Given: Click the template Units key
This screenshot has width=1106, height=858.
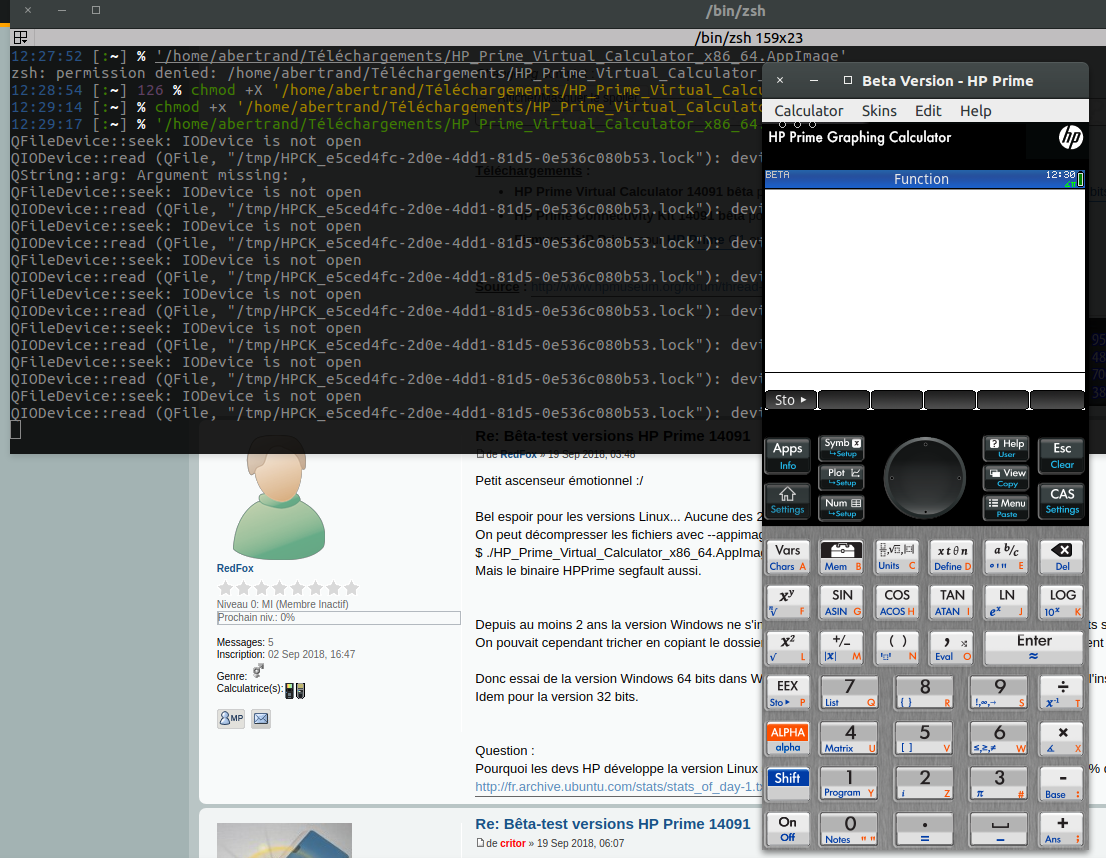Looking at the screenshot, I should pos(897,557).
